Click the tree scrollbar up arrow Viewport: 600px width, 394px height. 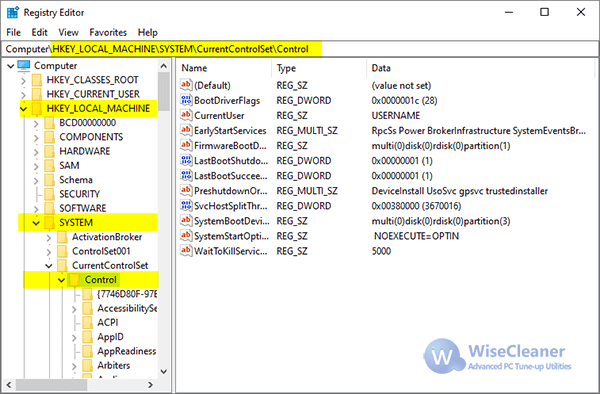point(164,66)
